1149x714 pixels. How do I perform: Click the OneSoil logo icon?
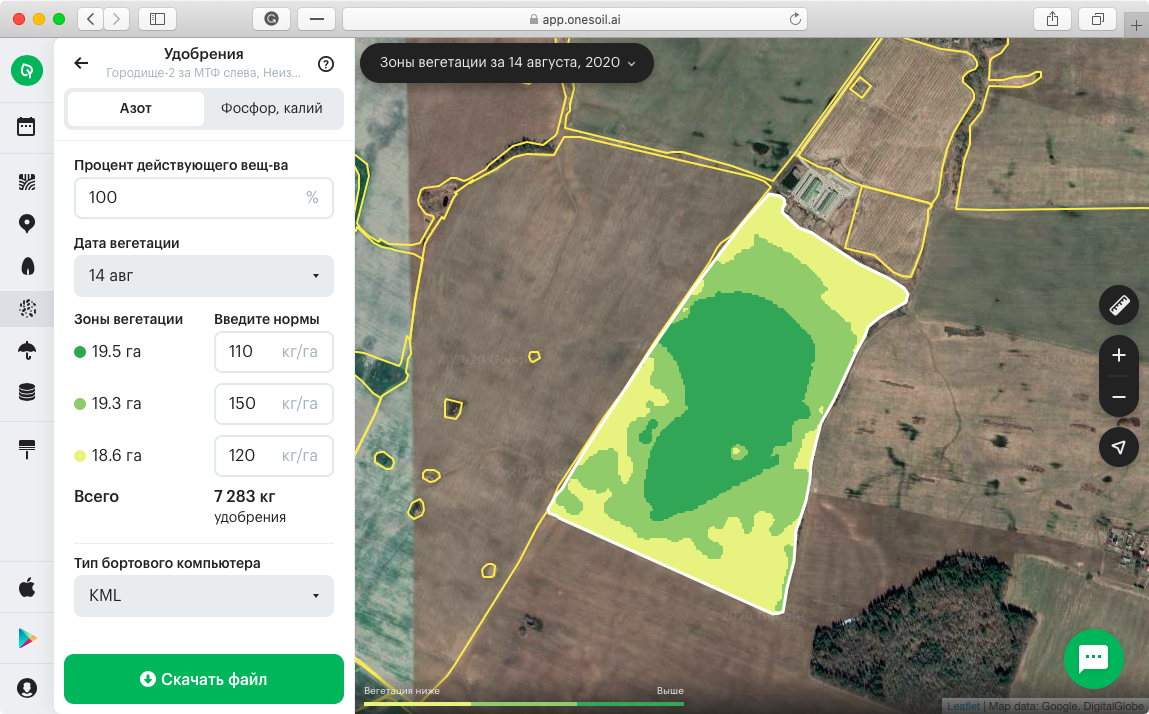[x=27, y=70]
